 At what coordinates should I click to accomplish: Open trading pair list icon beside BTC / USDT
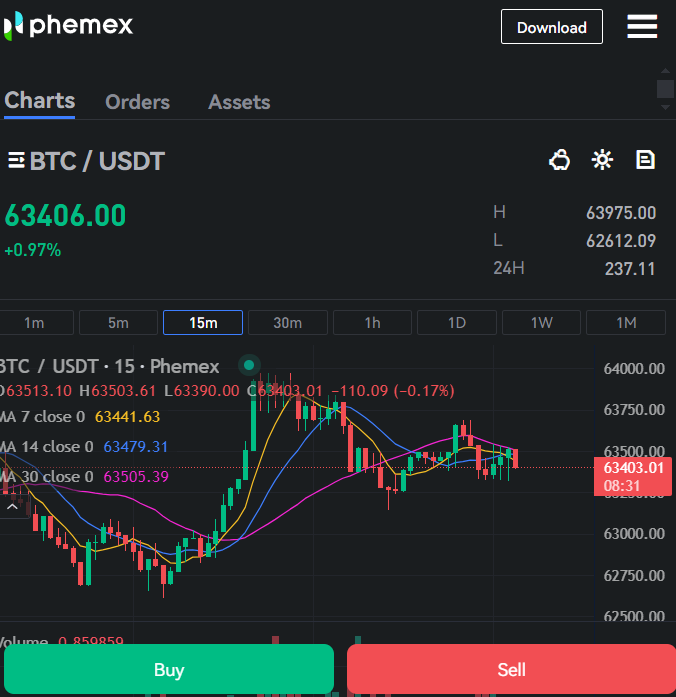pyautogui.click(x=16, y=161)
